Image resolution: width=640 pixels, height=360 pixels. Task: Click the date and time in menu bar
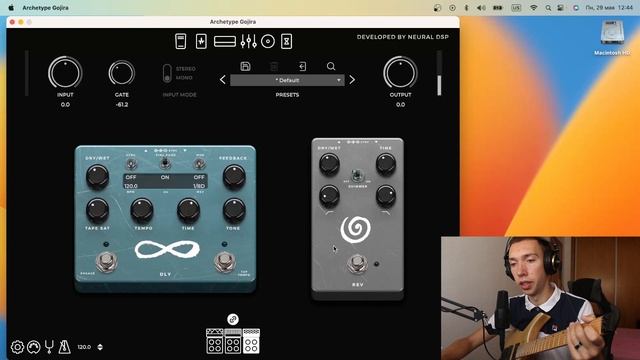point(609,8)
